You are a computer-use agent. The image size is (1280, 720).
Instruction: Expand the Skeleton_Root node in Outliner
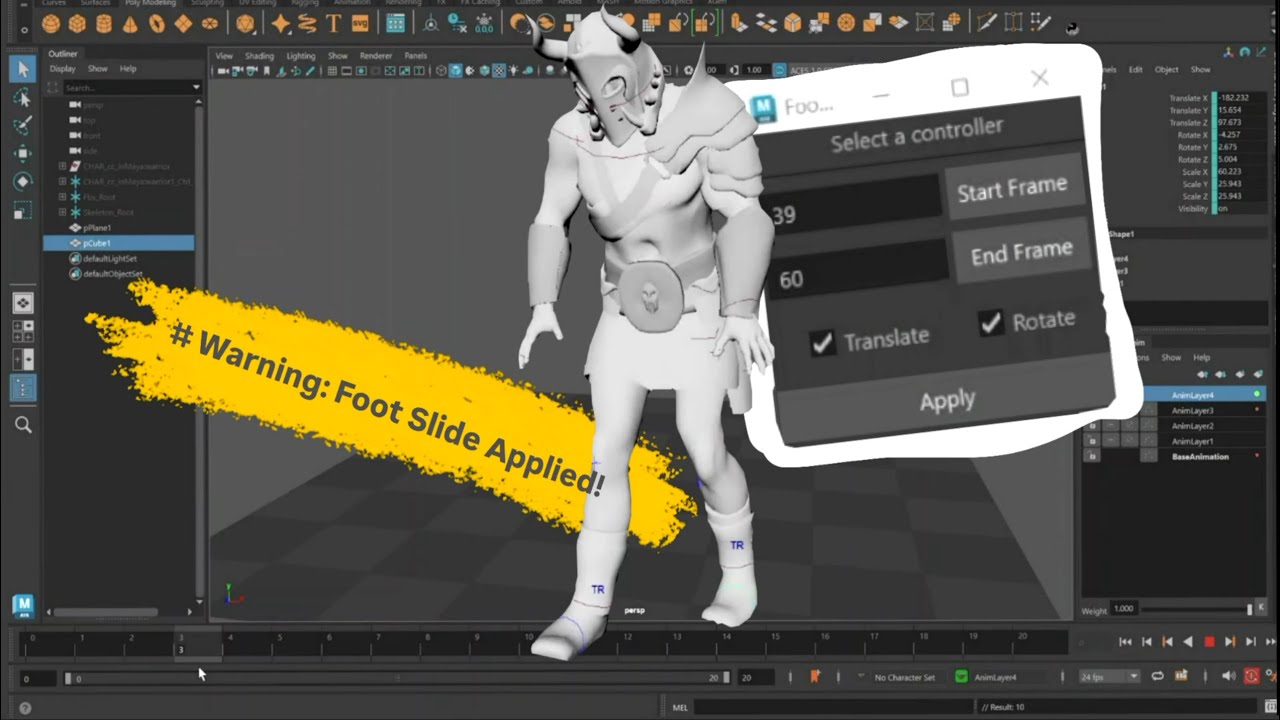coord(63,212)
